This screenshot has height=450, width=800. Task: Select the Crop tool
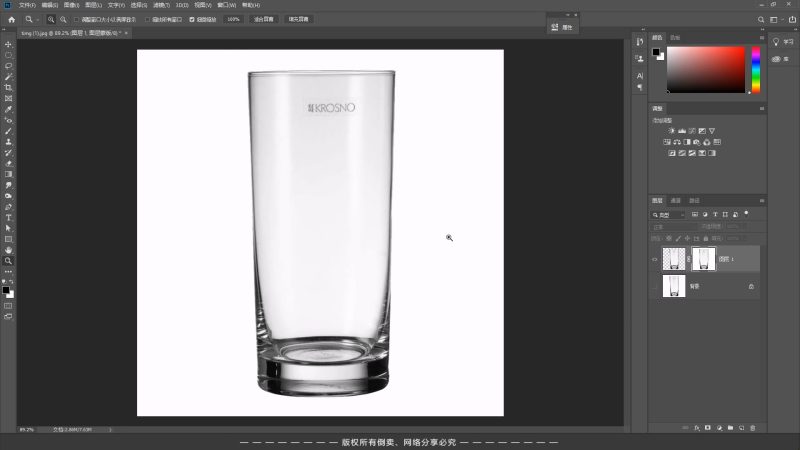coord(9,87)
